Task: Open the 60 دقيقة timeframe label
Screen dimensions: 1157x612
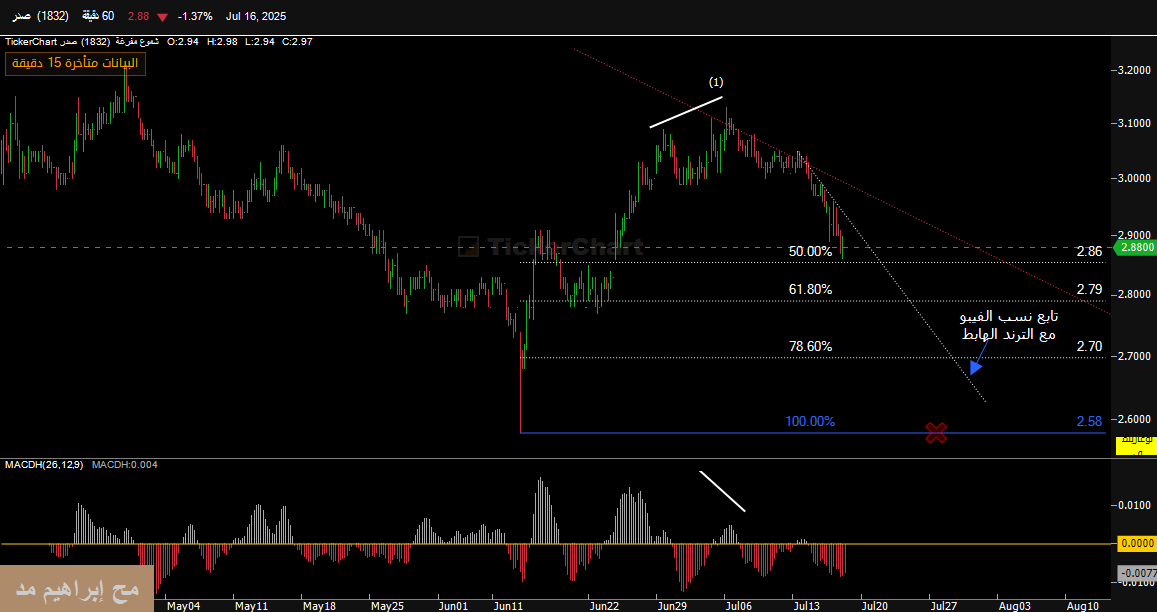Action: [97, 16]
